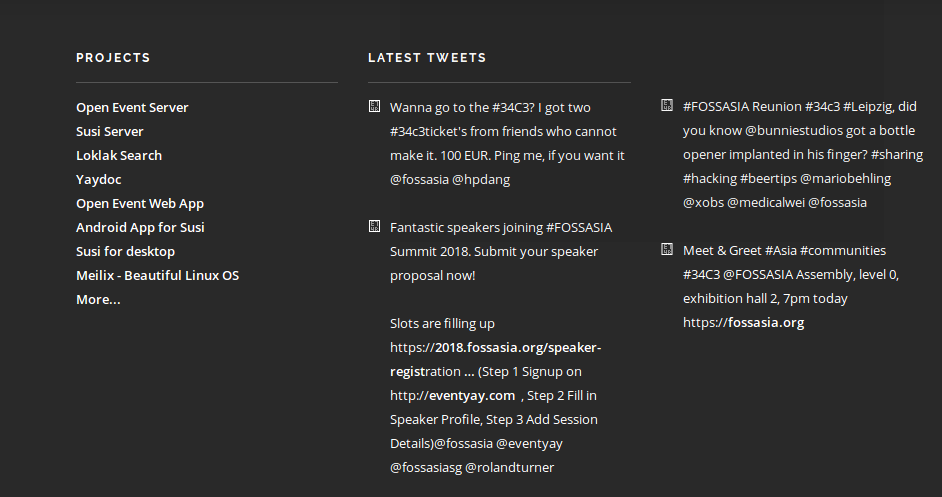Image resolution: width=942 pixels, height=497 pixels.
Task: Go to Open Event Web App project
Action: pos(140,204)
